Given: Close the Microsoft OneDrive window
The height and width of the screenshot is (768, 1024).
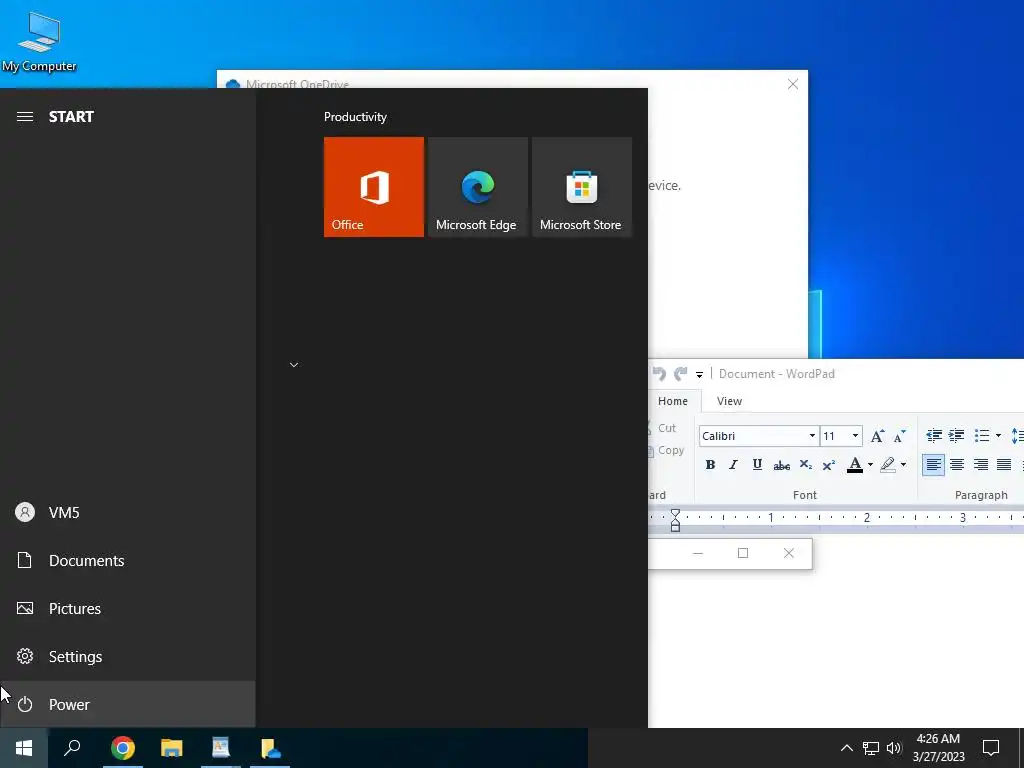Looking at the screenshot, I should point(793,84).
